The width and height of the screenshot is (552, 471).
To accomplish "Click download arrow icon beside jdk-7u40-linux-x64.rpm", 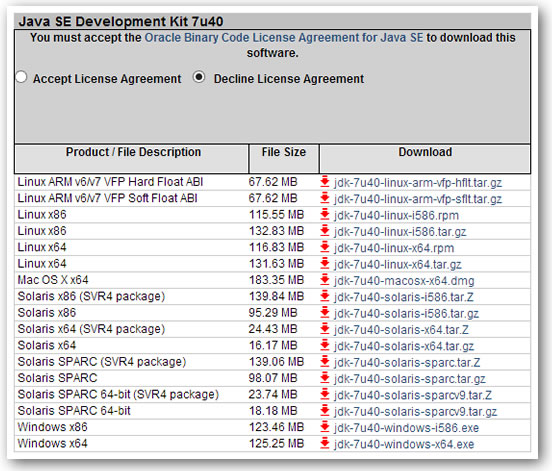I will [325, 247].
